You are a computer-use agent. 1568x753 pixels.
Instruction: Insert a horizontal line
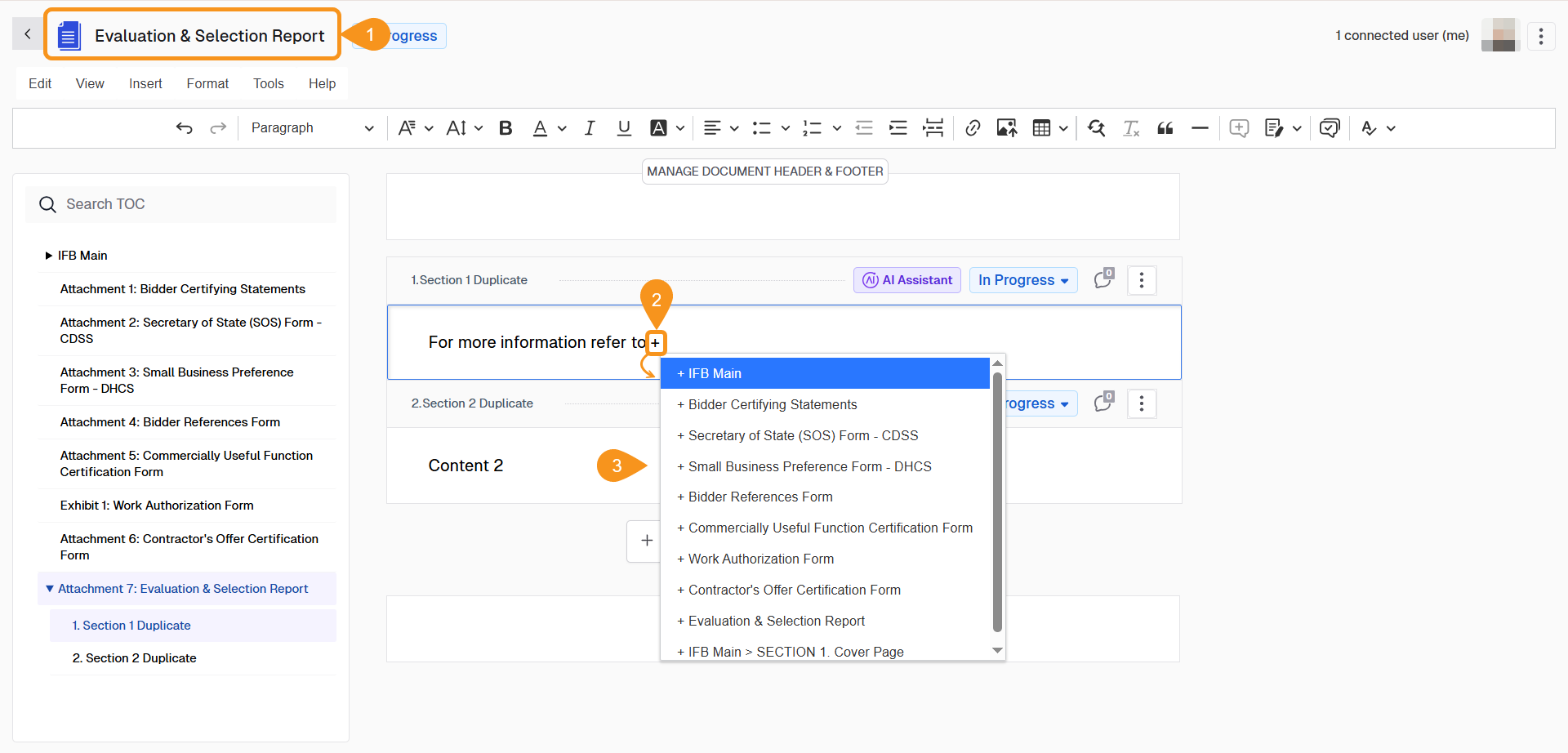[1200, 127]
